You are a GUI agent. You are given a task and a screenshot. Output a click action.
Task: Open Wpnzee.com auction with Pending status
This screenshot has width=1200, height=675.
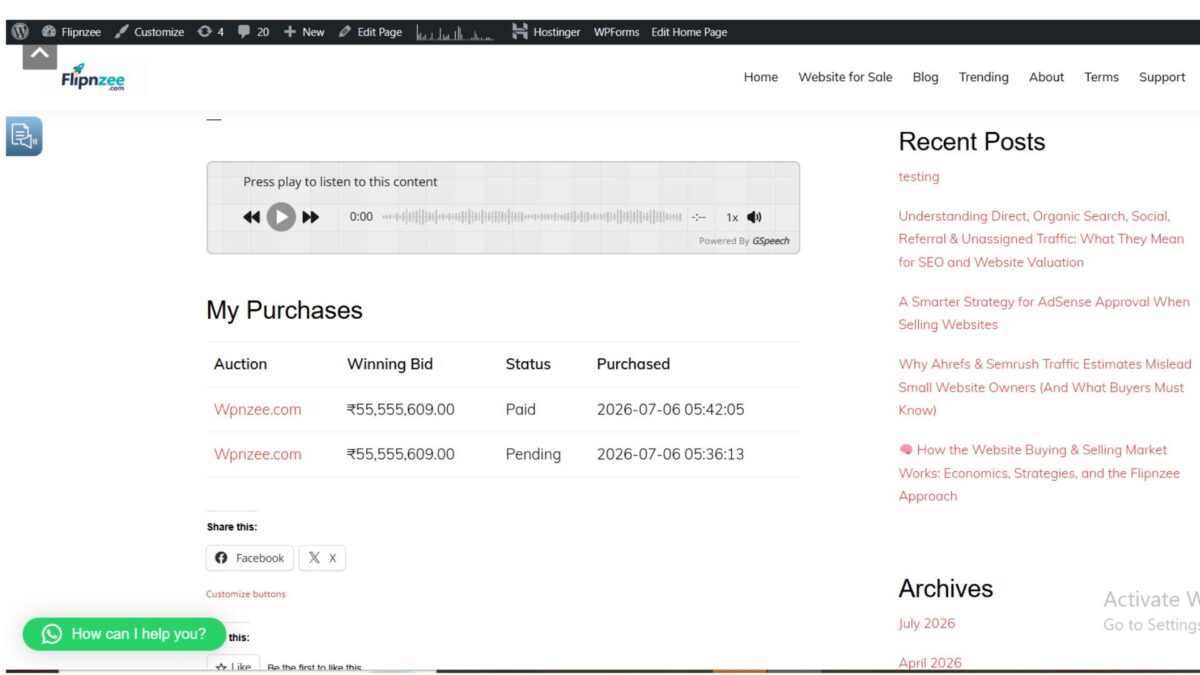point(257,454)
